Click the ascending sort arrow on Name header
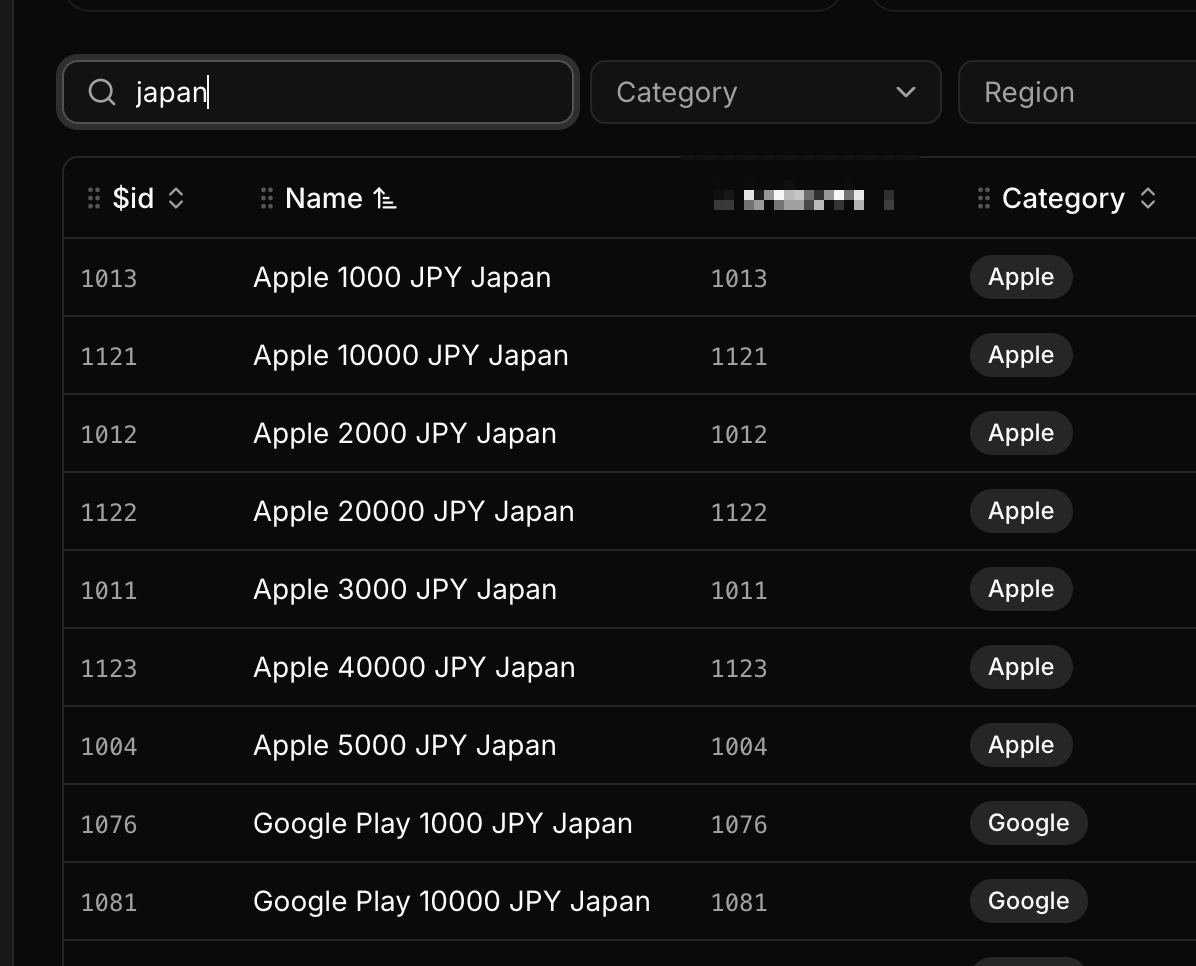1196x966 pixels. coord(386,198)
